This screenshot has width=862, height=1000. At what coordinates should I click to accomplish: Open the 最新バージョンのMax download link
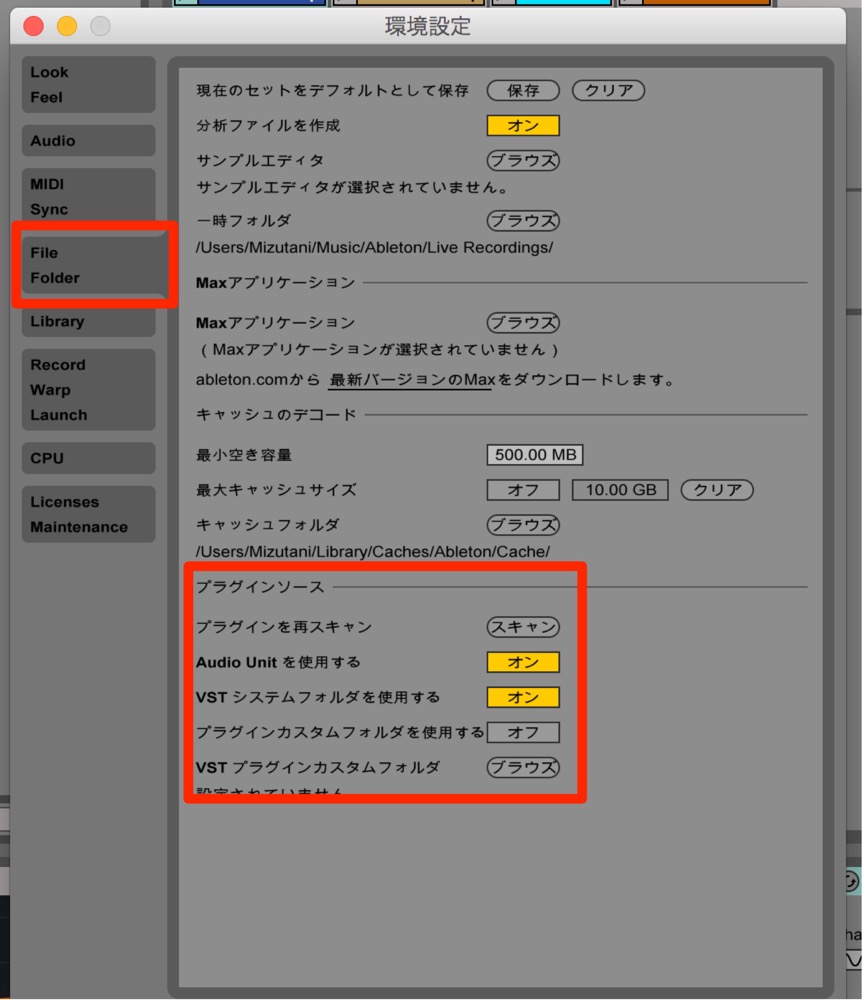(411, 380)
